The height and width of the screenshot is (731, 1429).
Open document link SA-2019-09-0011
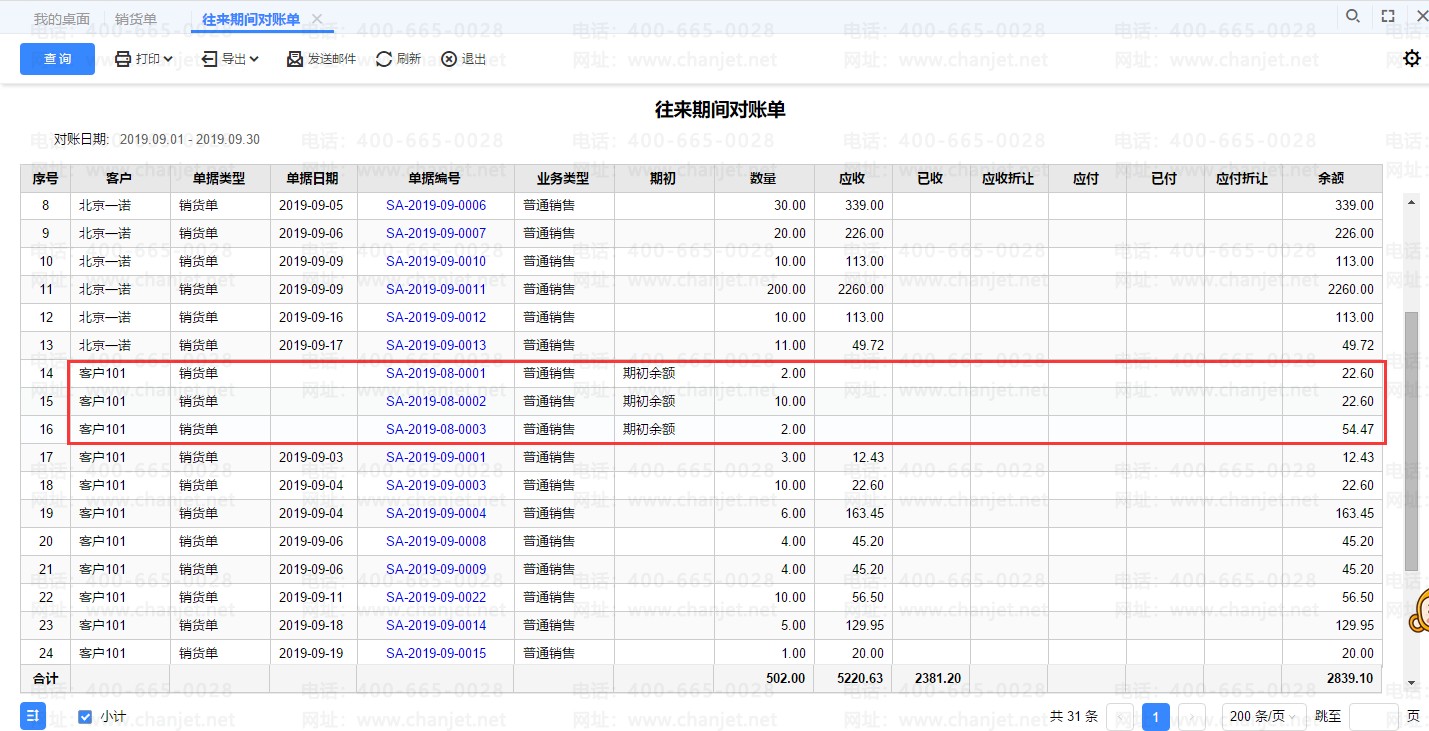coord(436,290)
